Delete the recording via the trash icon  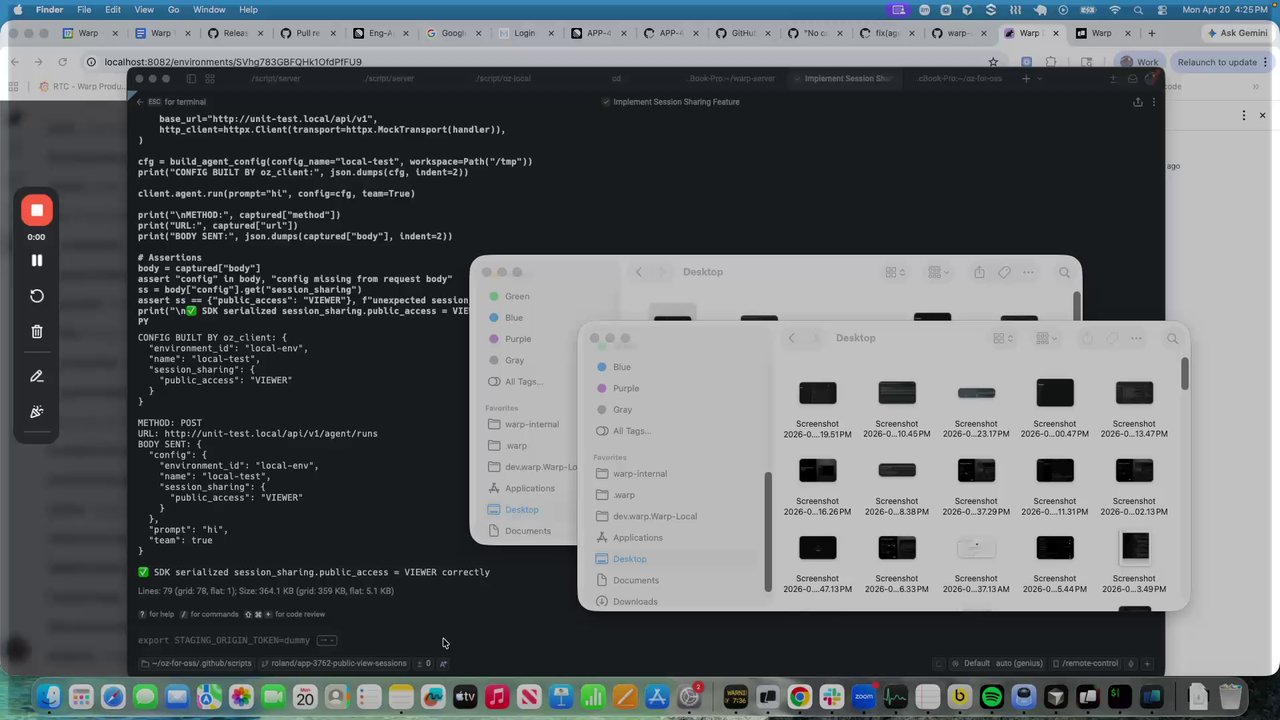pos(37,332)
